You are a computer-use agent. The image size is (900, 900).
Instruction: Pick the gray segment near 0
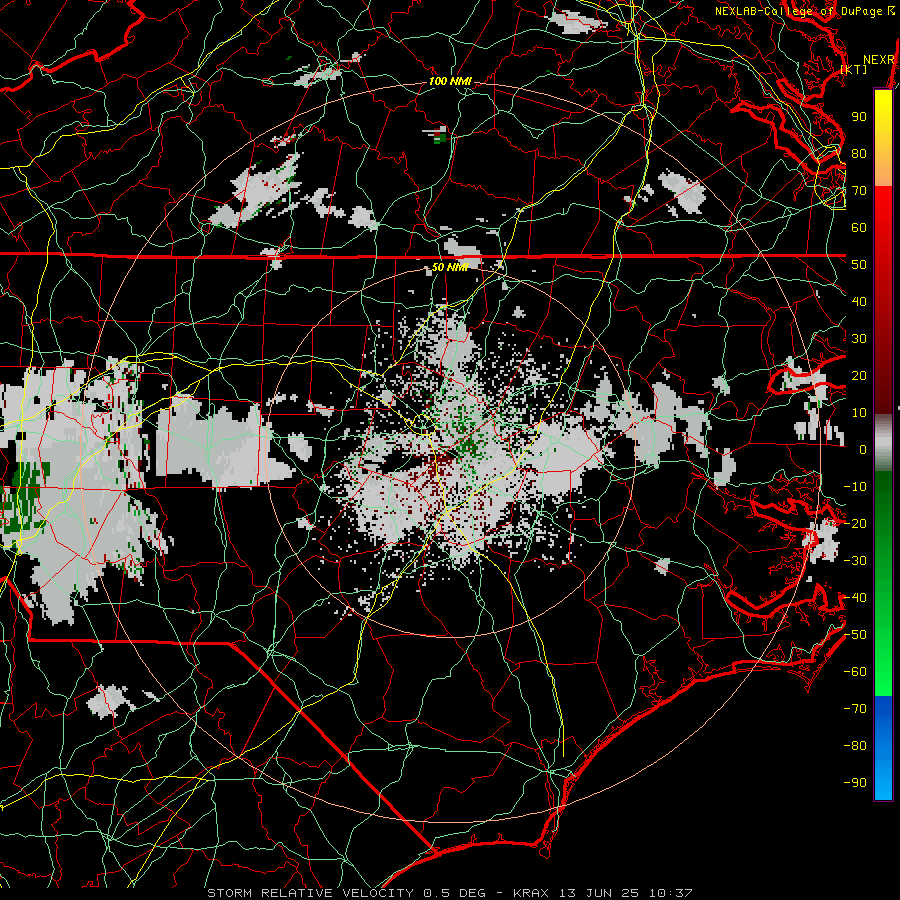coord(883,443)
